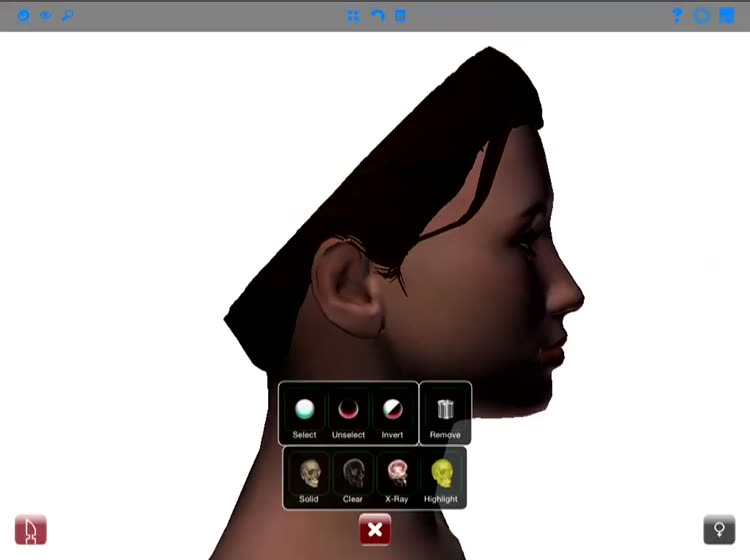Click the "Remove" label text
The width and height of the screenshot is (750, 560).
coord(445,435)
